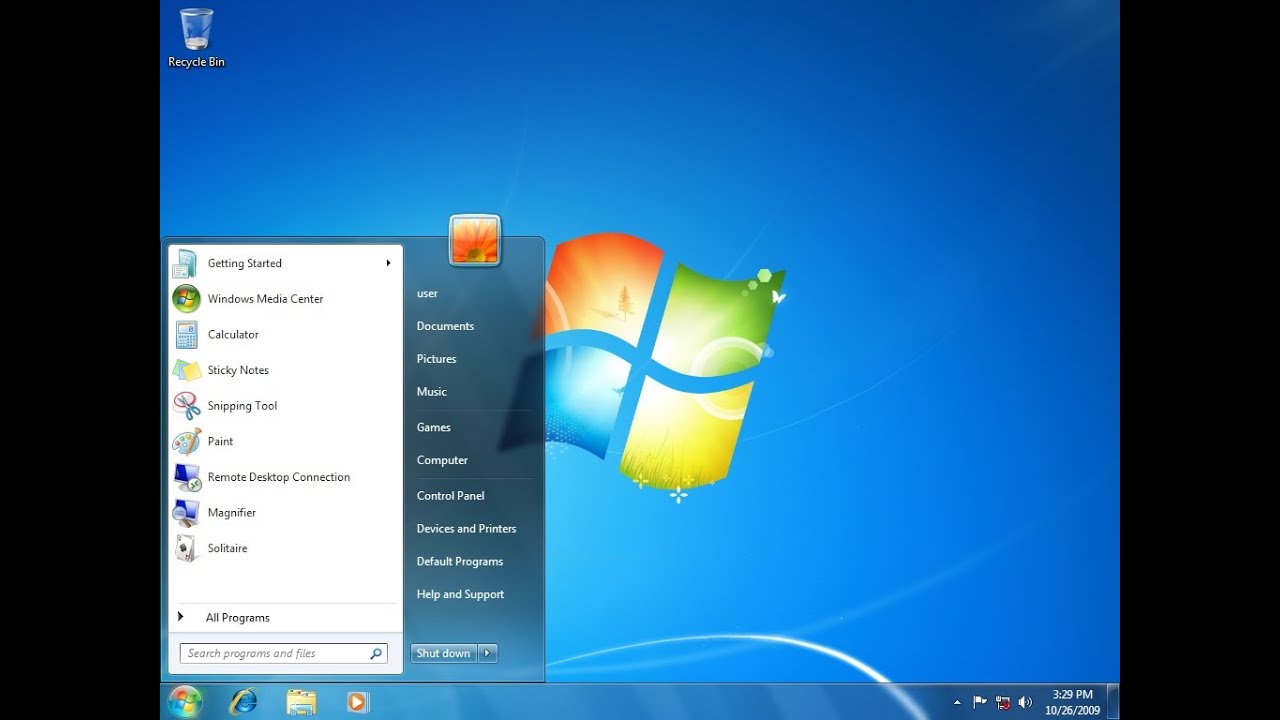Click the Solitaire label

(x=227, y=548)
